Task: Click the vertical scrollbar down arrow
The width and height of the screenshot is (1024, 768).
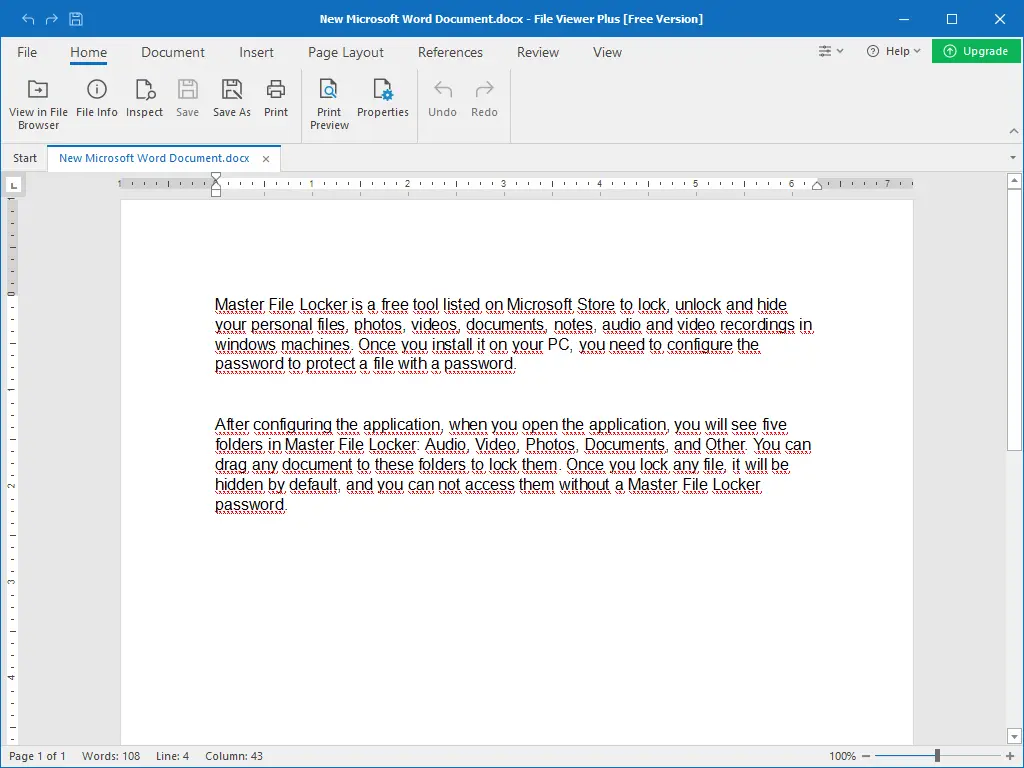Action: coord(1014,736)
